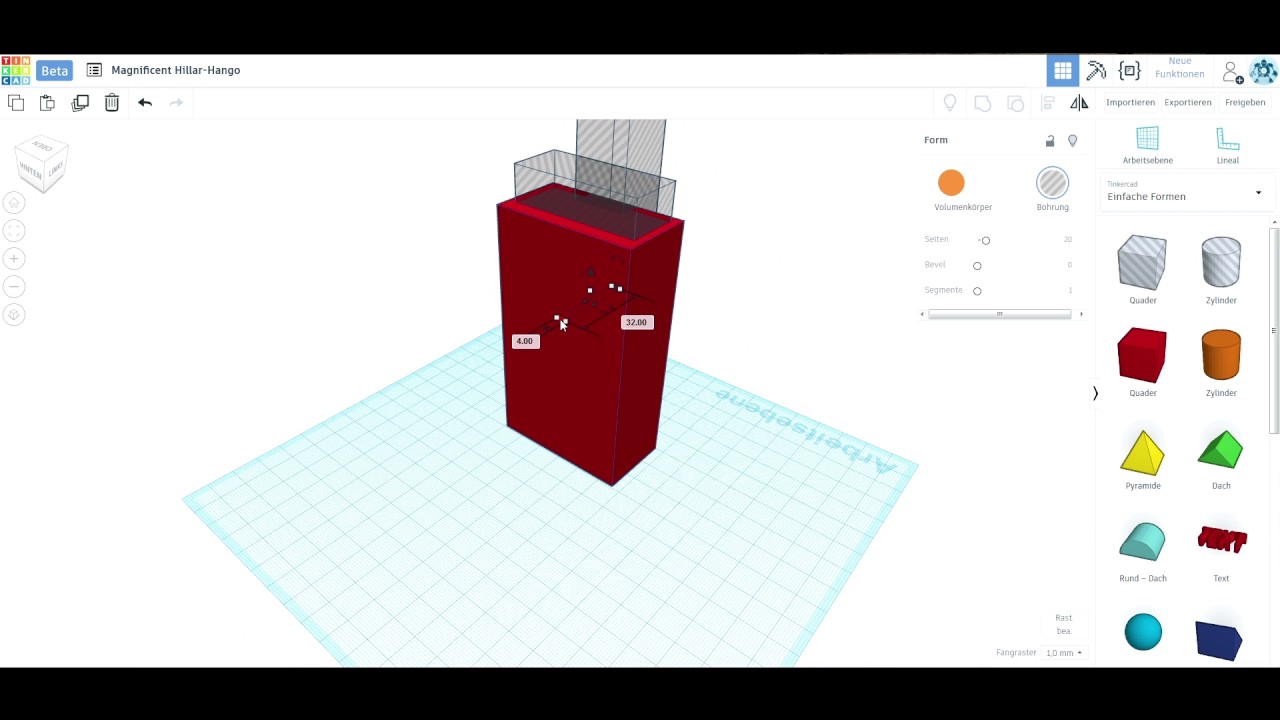
Task: Pick the dark blue box shape
Action: click(1219, 641)
